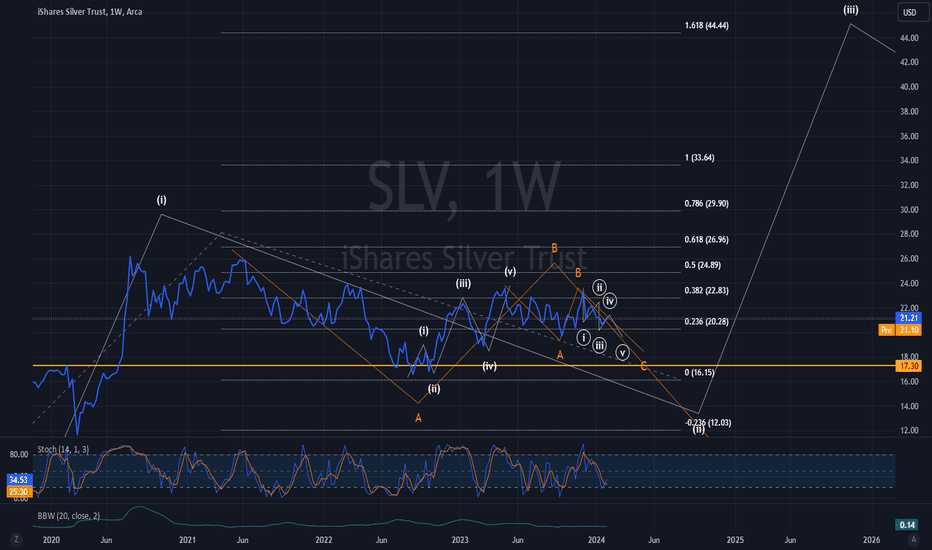Image resolution: width=932 pixels, height=550 pixels.
Task: Click the white (v) wave label
Action: tap(510, 272)
